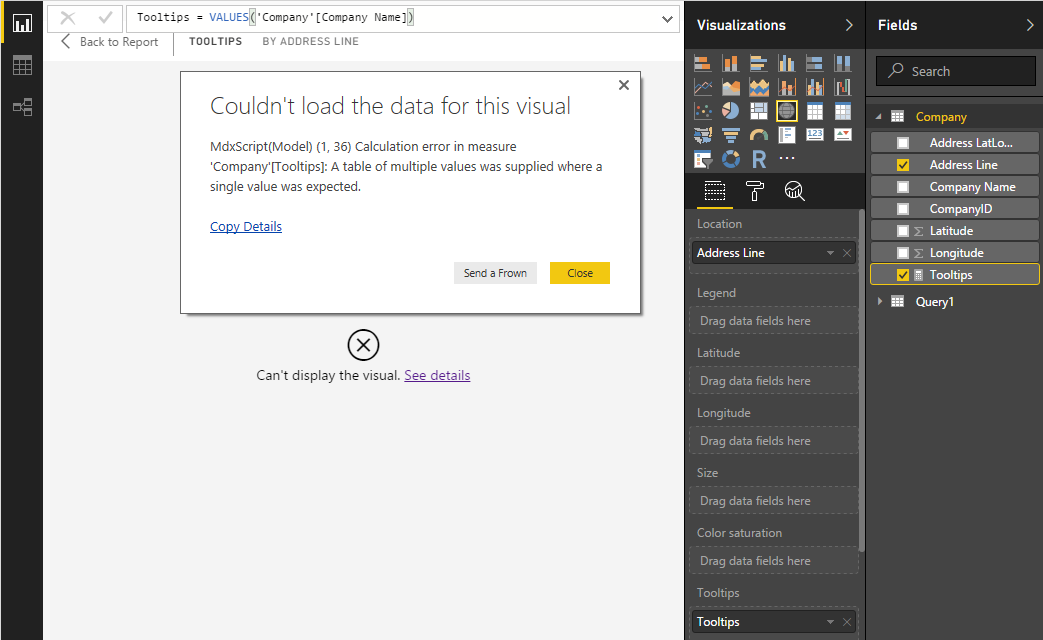Select the Stacked column chart visualization
Image resolution: width=1043 pixels, height=640 pixels.
730,63
